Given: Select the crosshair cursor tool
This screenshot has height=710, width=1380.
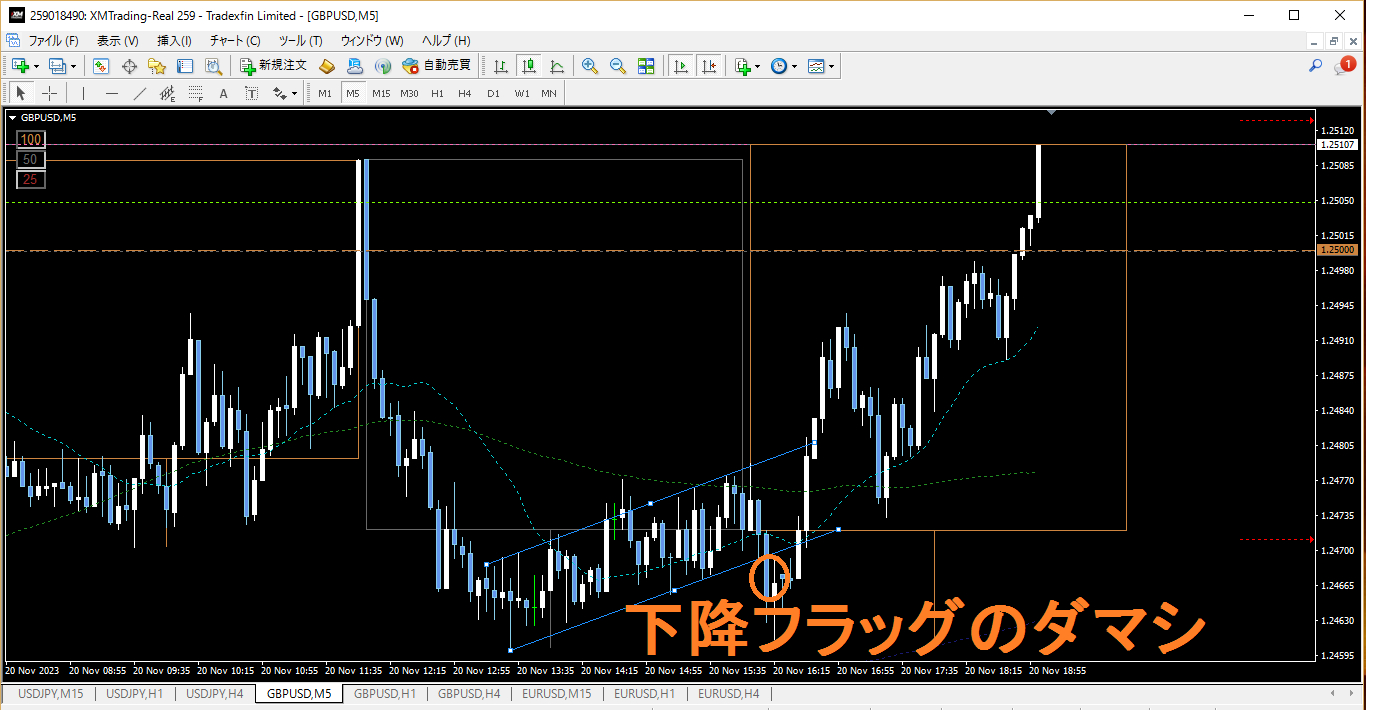Looking at the screenshot, I should click(49, 93).
